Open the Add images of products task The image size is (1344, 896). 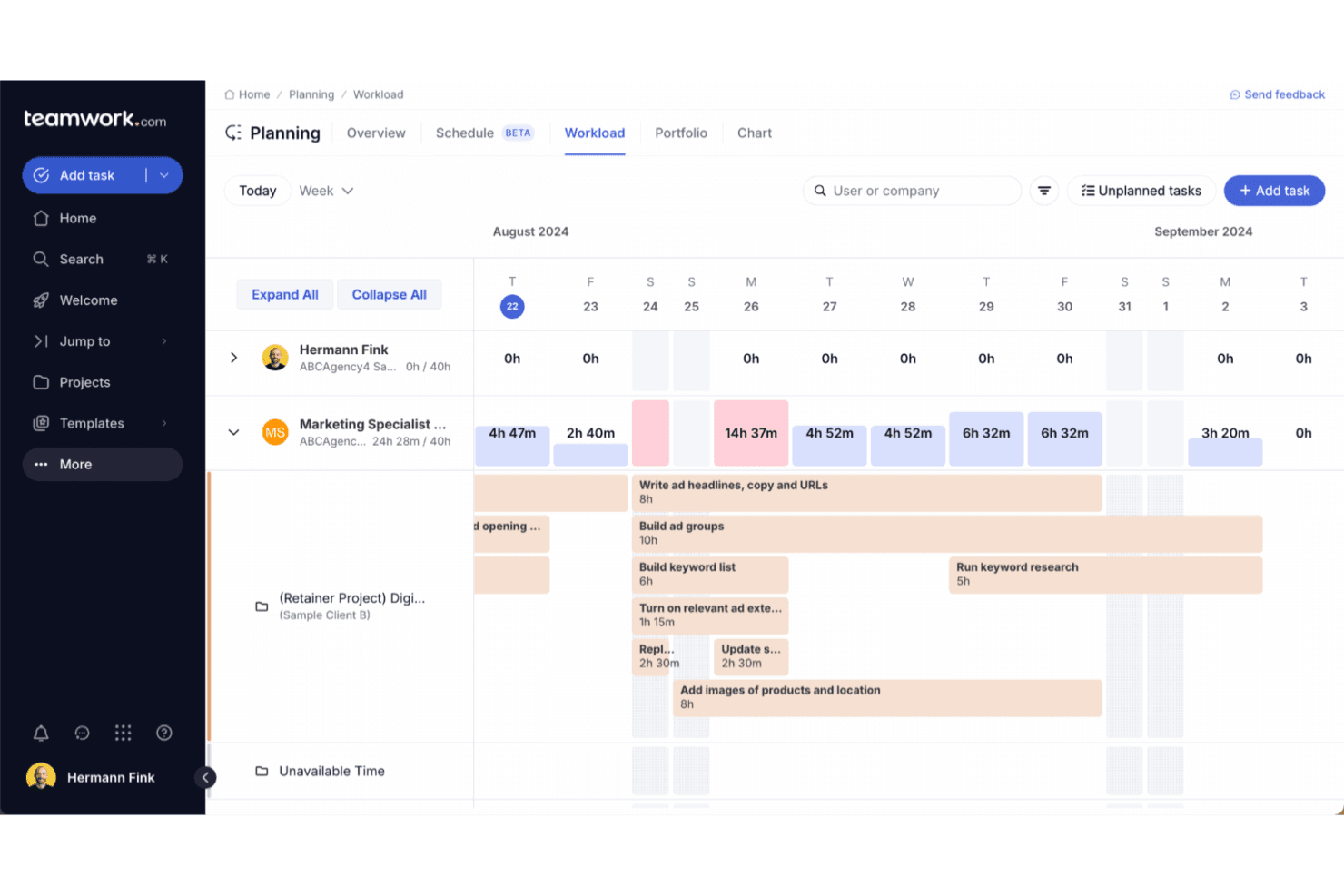pyautogui.click(x=887, y=697)
